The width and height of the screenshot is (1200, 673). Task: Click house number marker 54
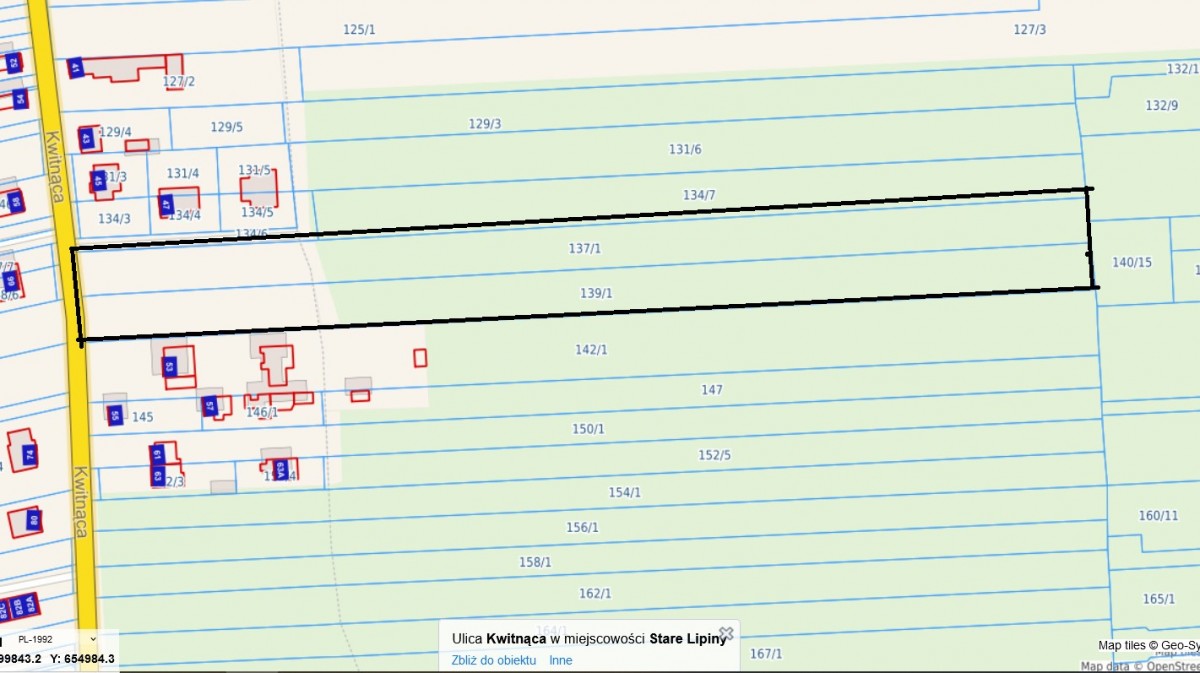pyautogui.click(x=19, y=98)
